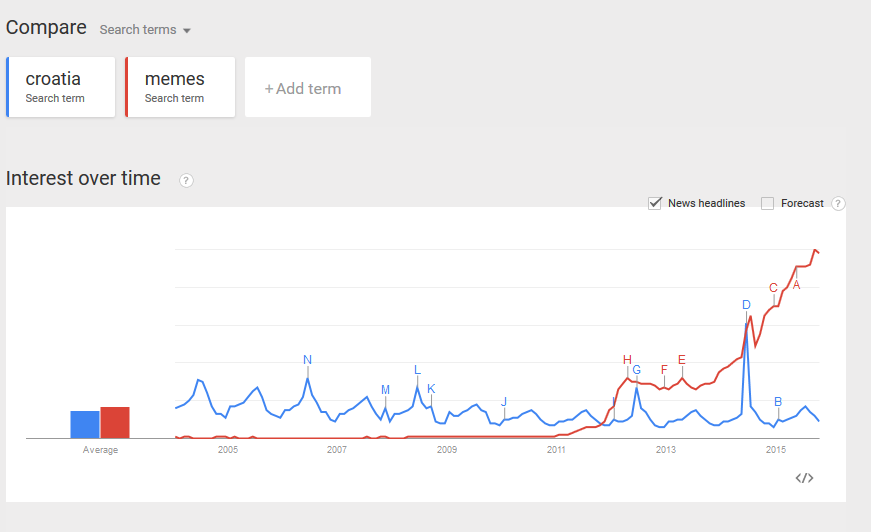This screenshot has width=871, height=532.
Task: Select headline marker E on red line
Action: click(682, 360)
